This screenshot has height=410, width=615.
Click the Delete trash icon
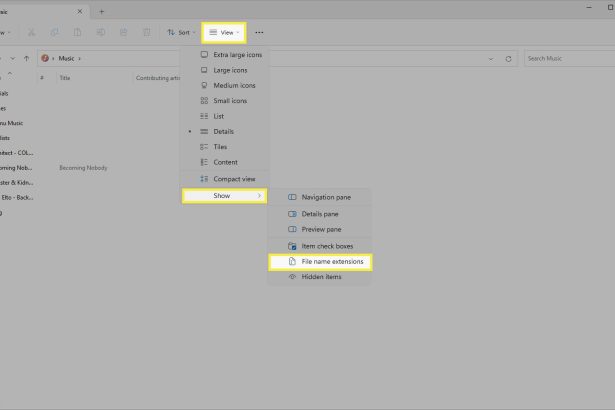click(x=147, y=33)
